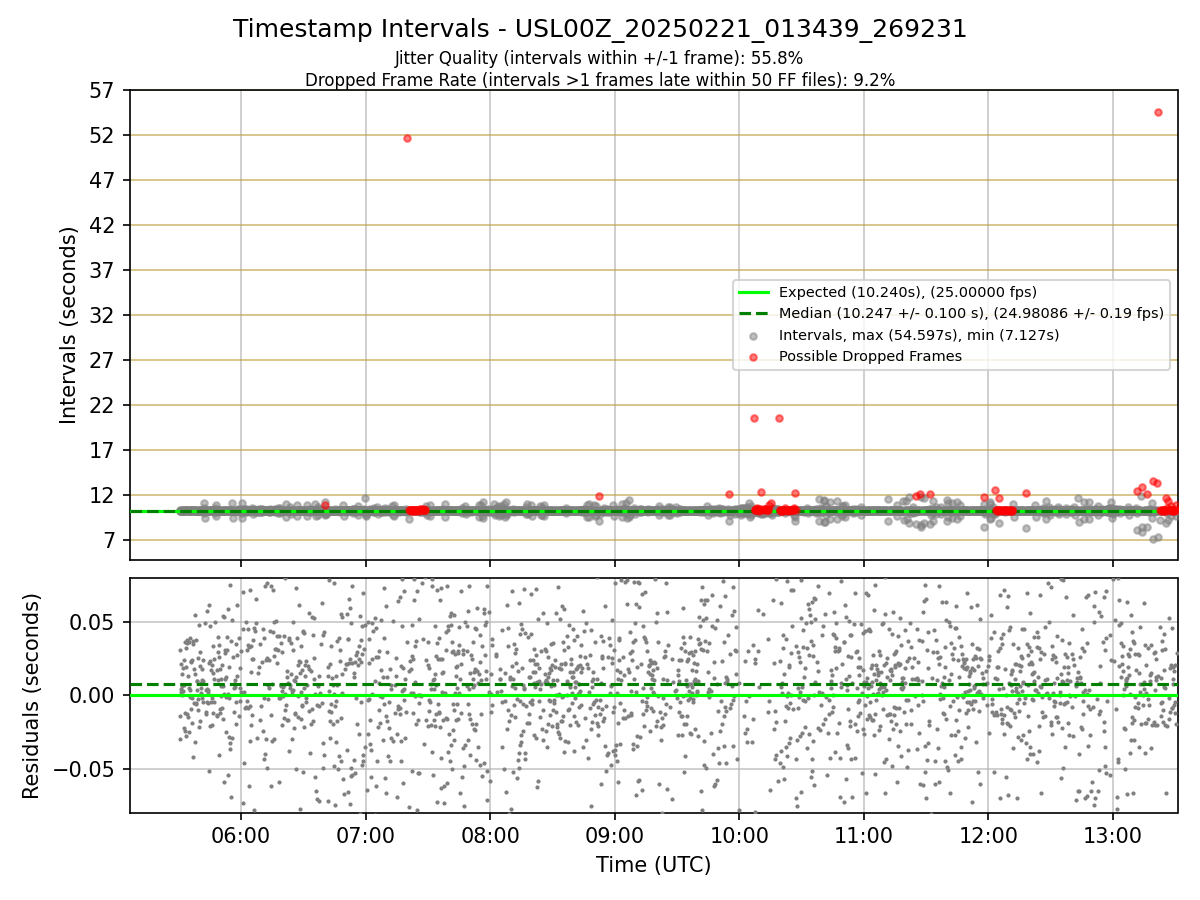Click the 06:00 x-axis tick label
This screenshot has width=1200, height=900.
click(x=241, y=837)
